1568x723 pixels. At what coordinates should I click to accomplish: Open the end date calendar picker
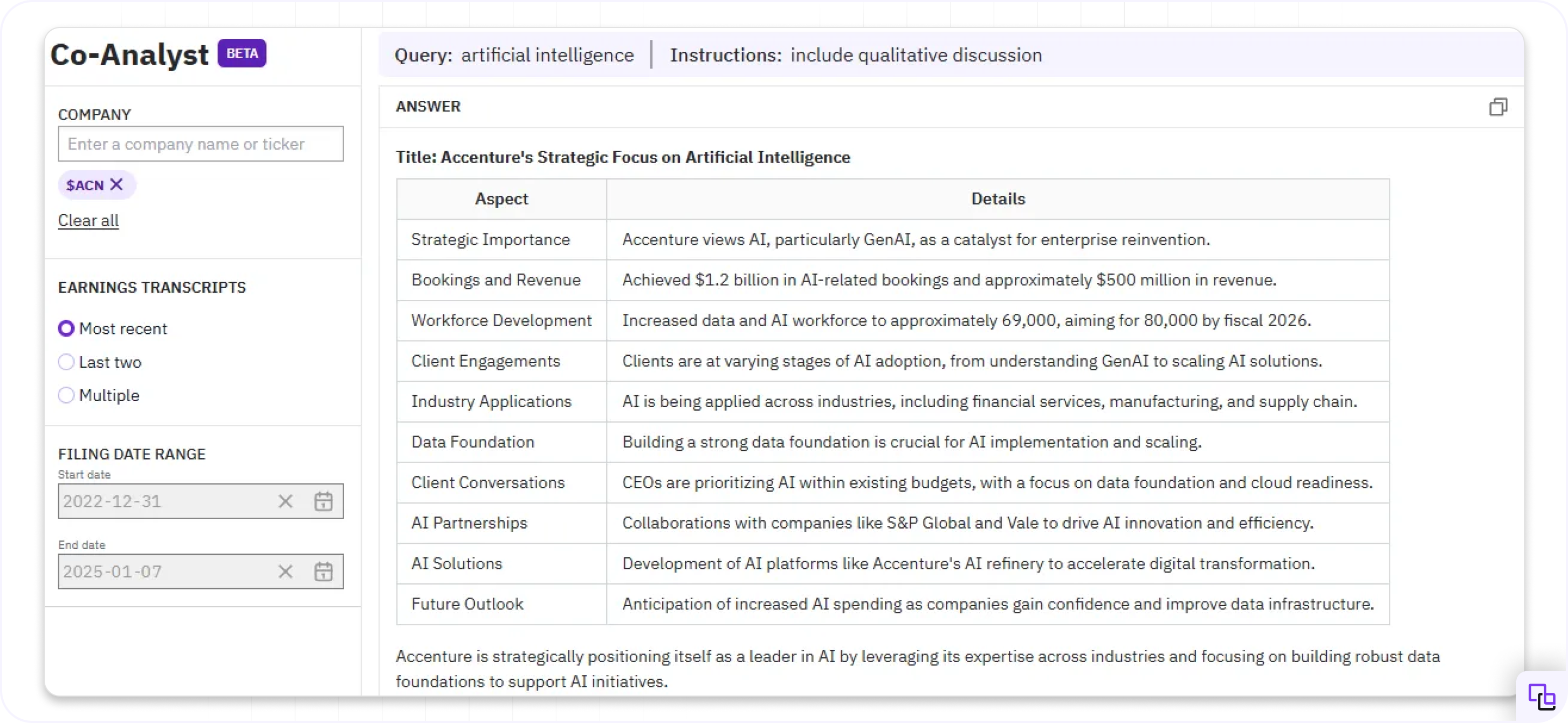pos(323,571)
